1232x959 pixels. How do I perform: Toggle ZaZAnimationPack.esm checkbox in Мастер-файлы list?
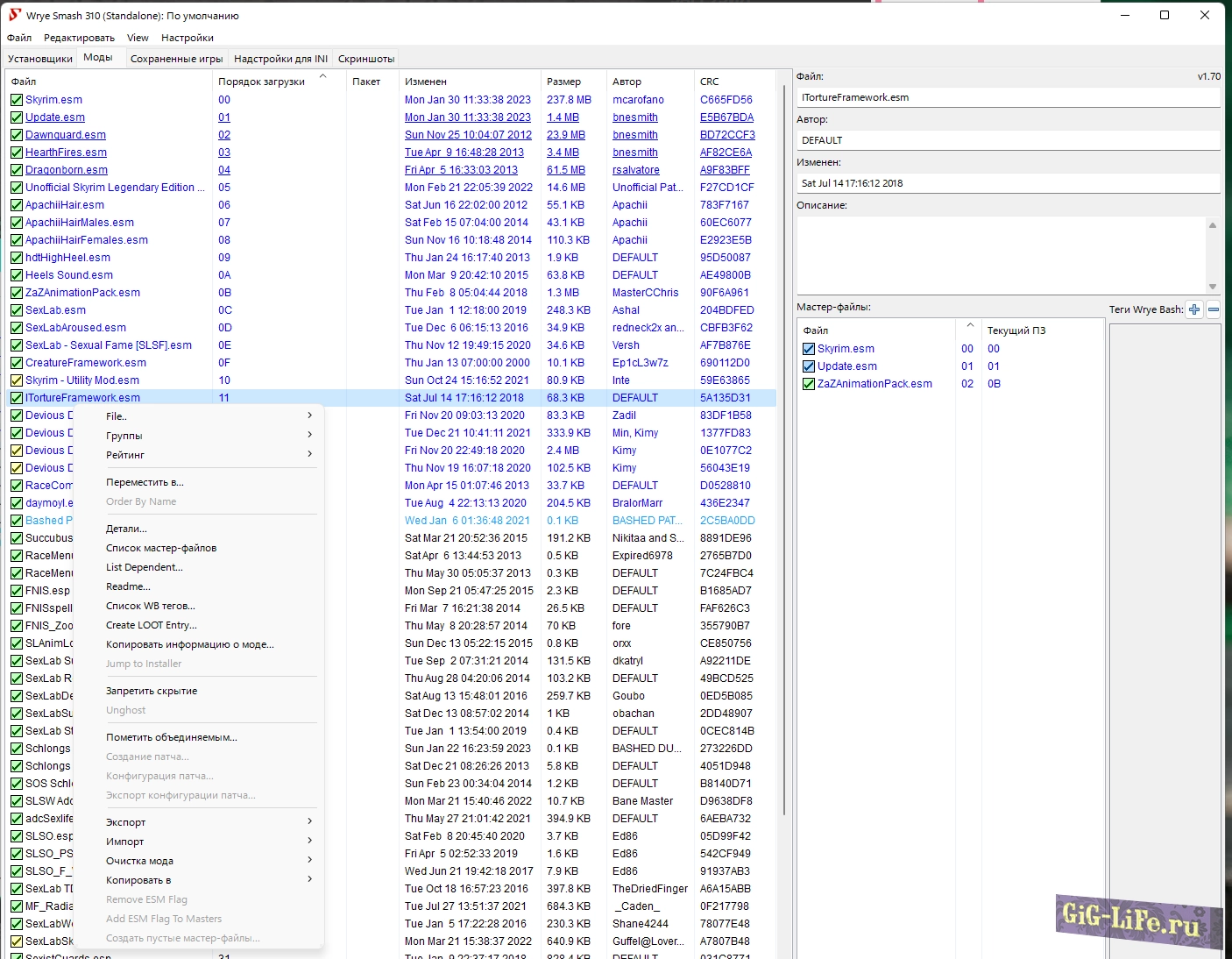point(809,384)
